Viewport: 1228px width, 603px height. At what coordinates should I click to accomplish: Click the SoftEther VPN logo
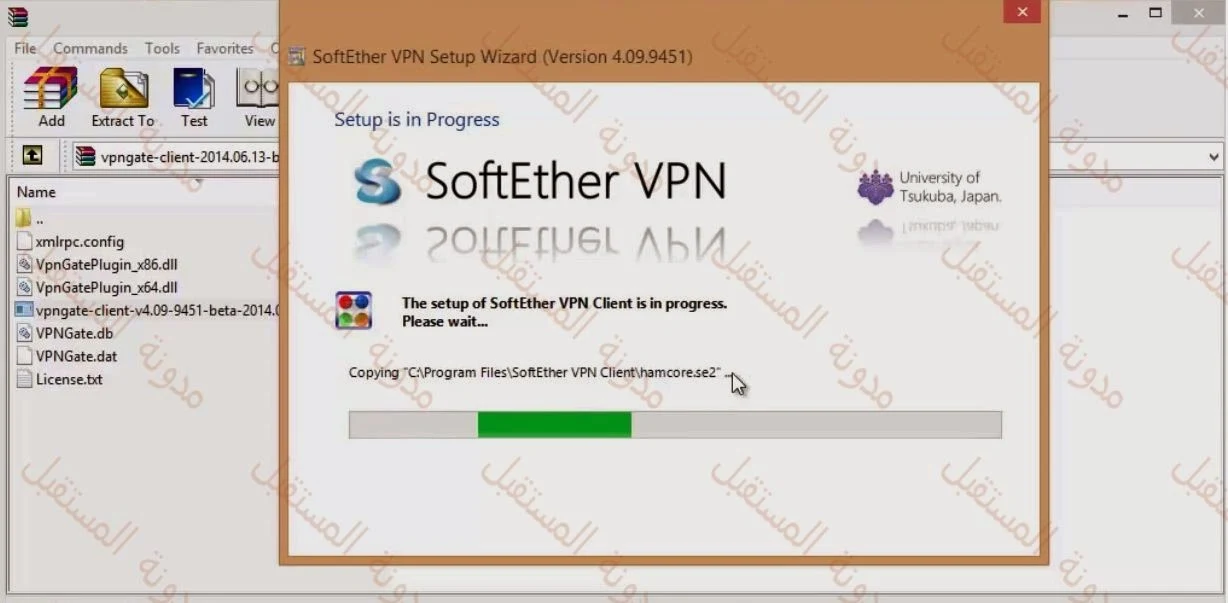point(540,181)
